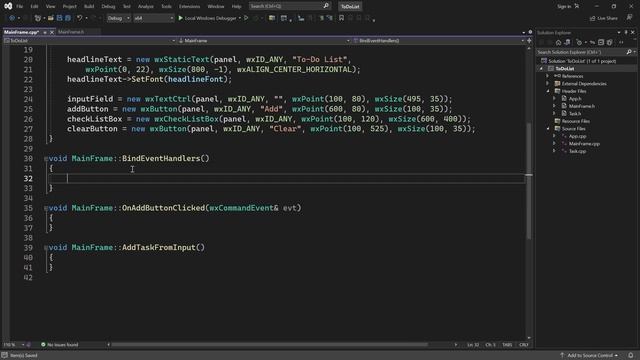This screenshot has height=360, width=640.
Task: Open the Extensions menu
Action: 189,7
